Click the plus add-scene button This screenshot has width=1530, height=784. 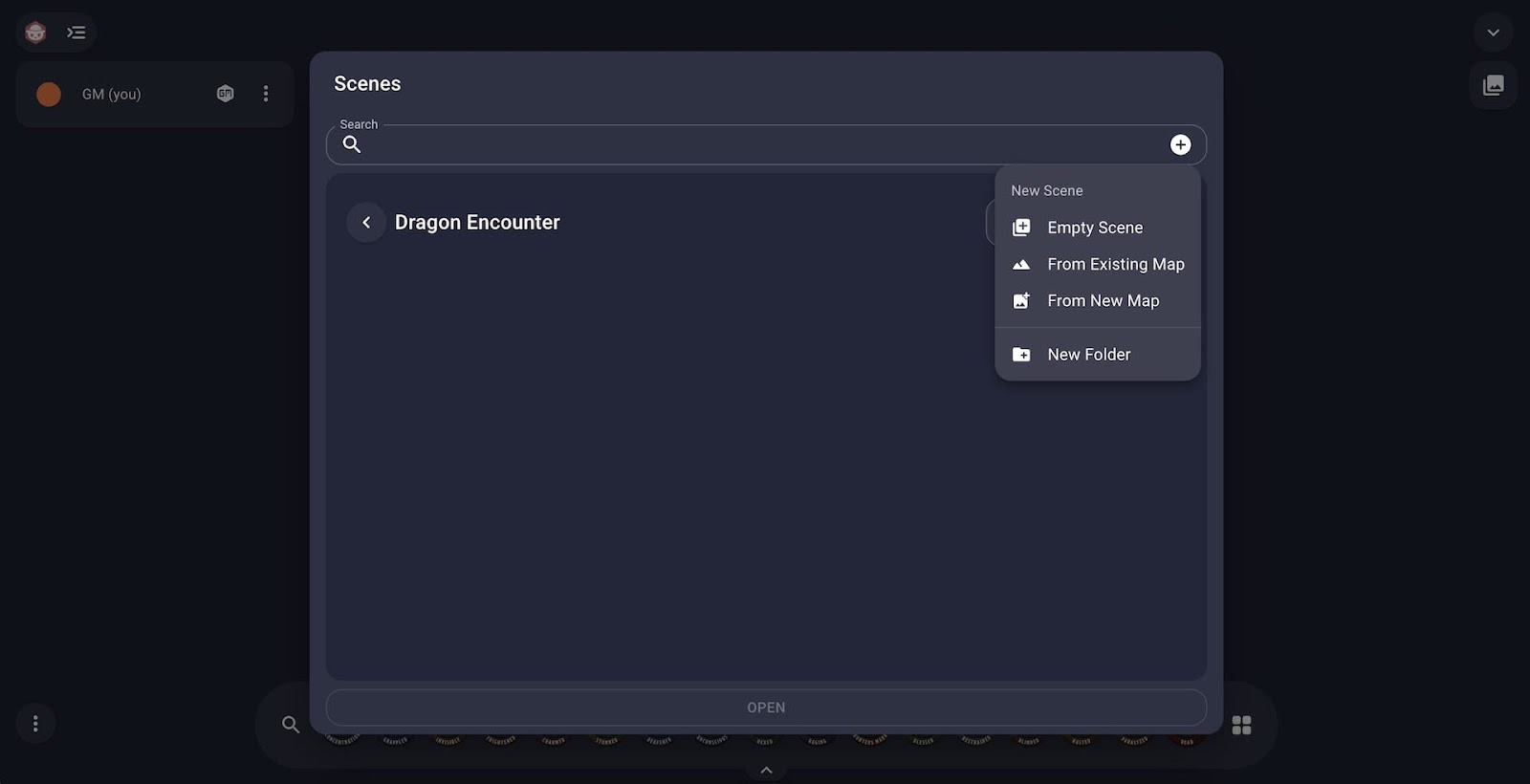[x=1180, y=144]
